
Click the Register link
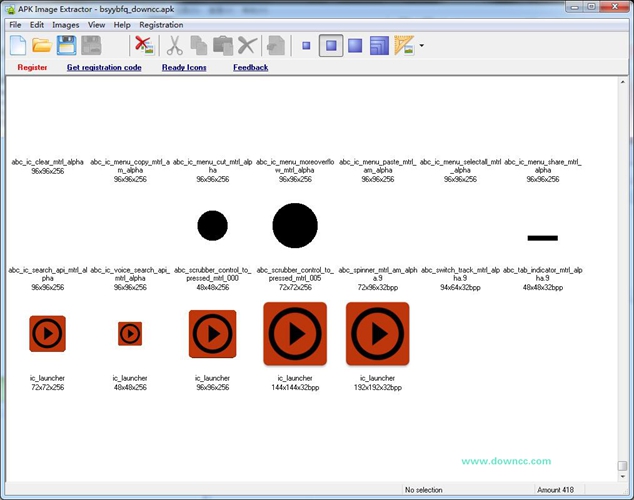coord(32,68)
